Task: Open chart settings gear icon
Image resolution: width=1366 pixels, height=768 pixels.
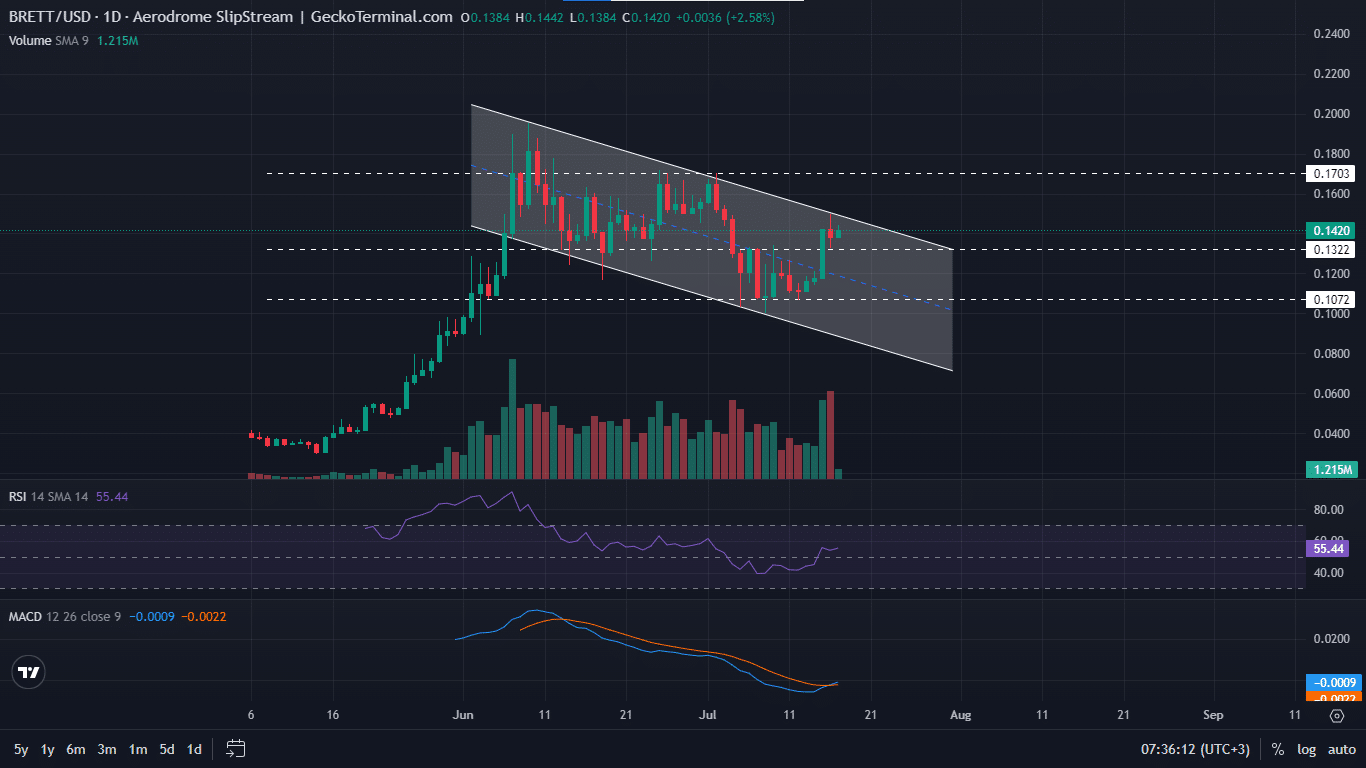Action: click(x=1337, y=715)
